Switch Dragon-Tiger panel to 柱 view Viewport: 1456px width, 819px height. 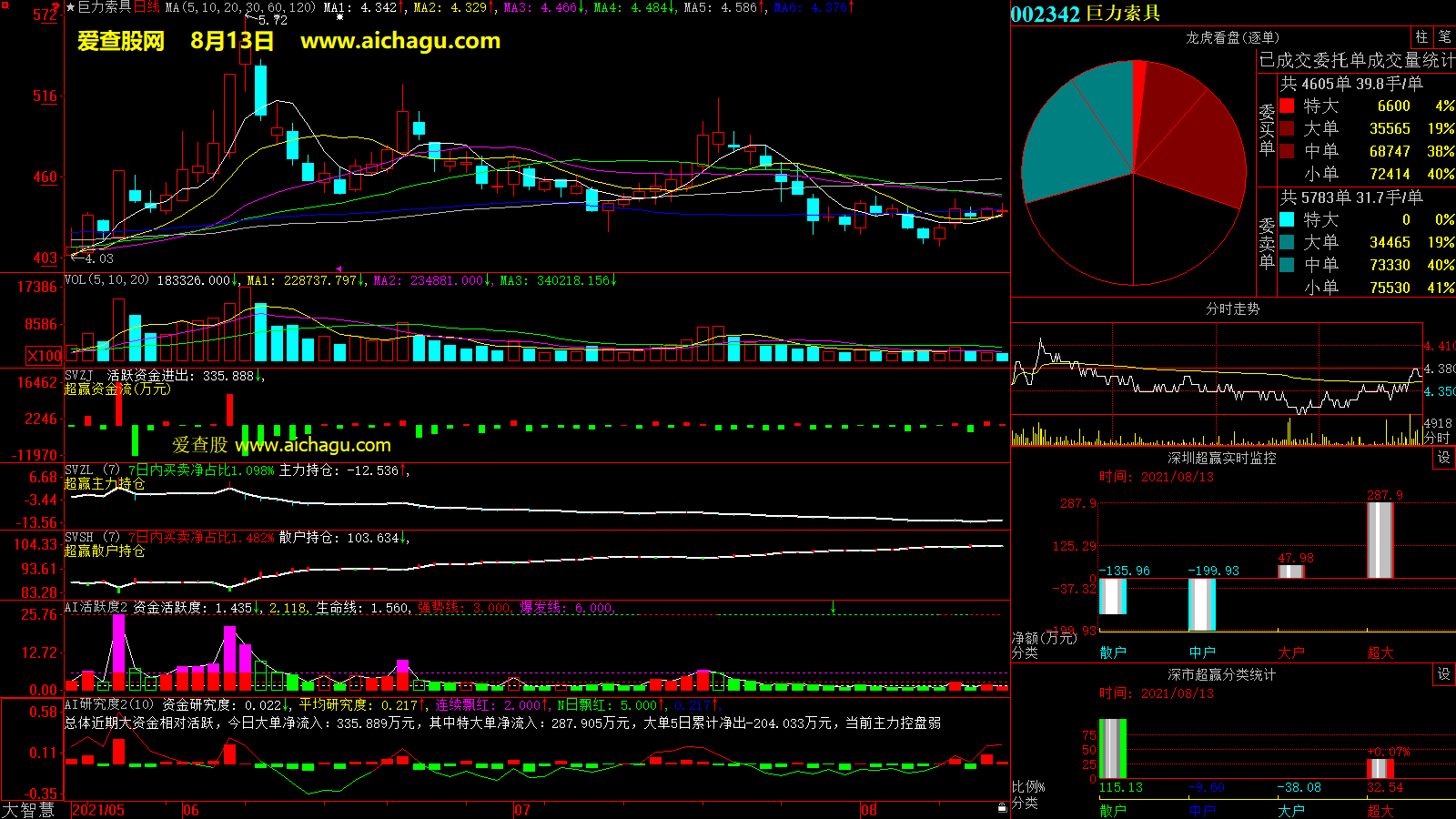(x=1421, y=37)
